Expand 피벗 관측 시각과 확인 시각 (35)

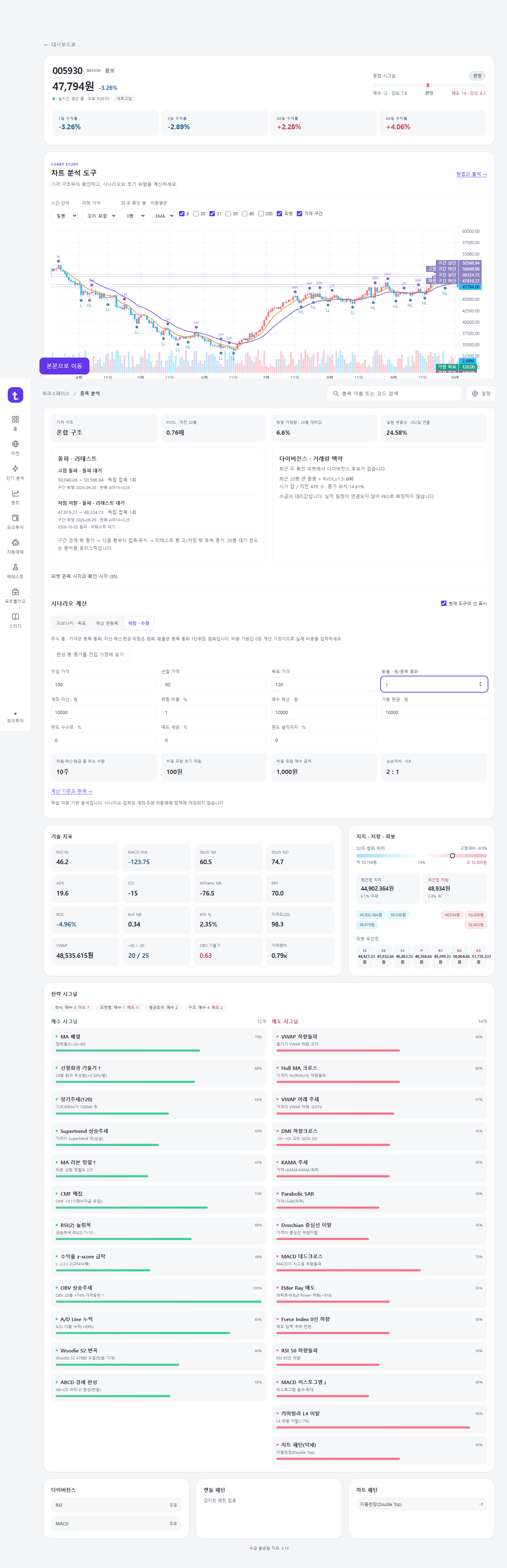point(84,576)
